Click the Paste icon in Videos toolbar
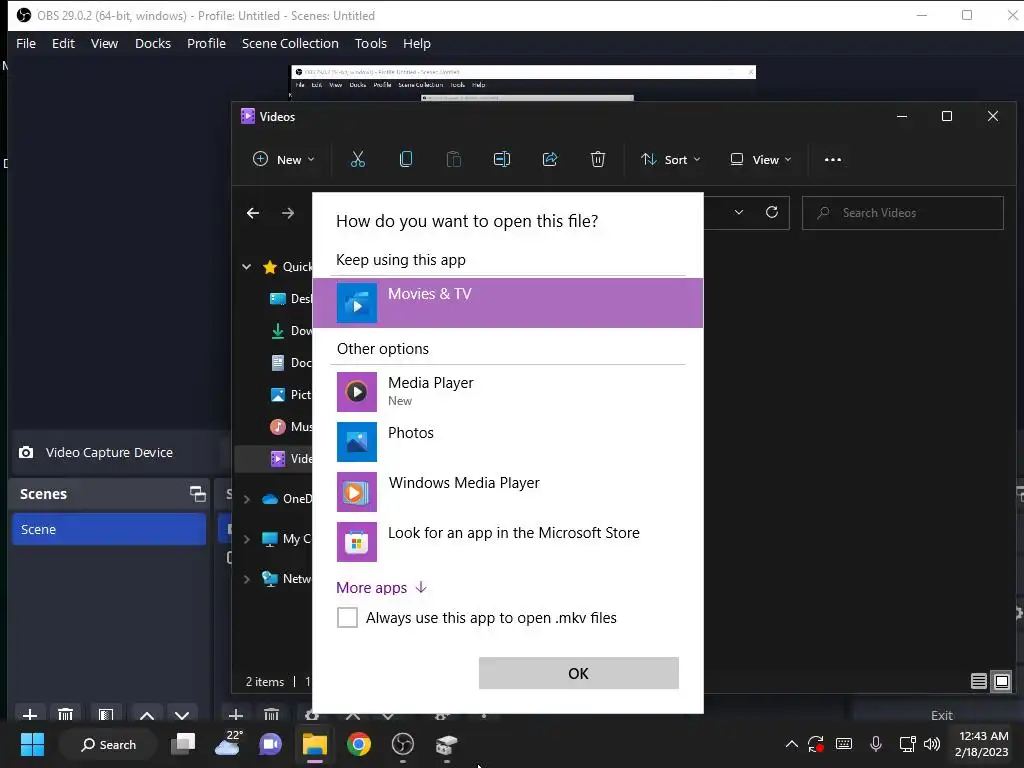 [x=454, y=159]
